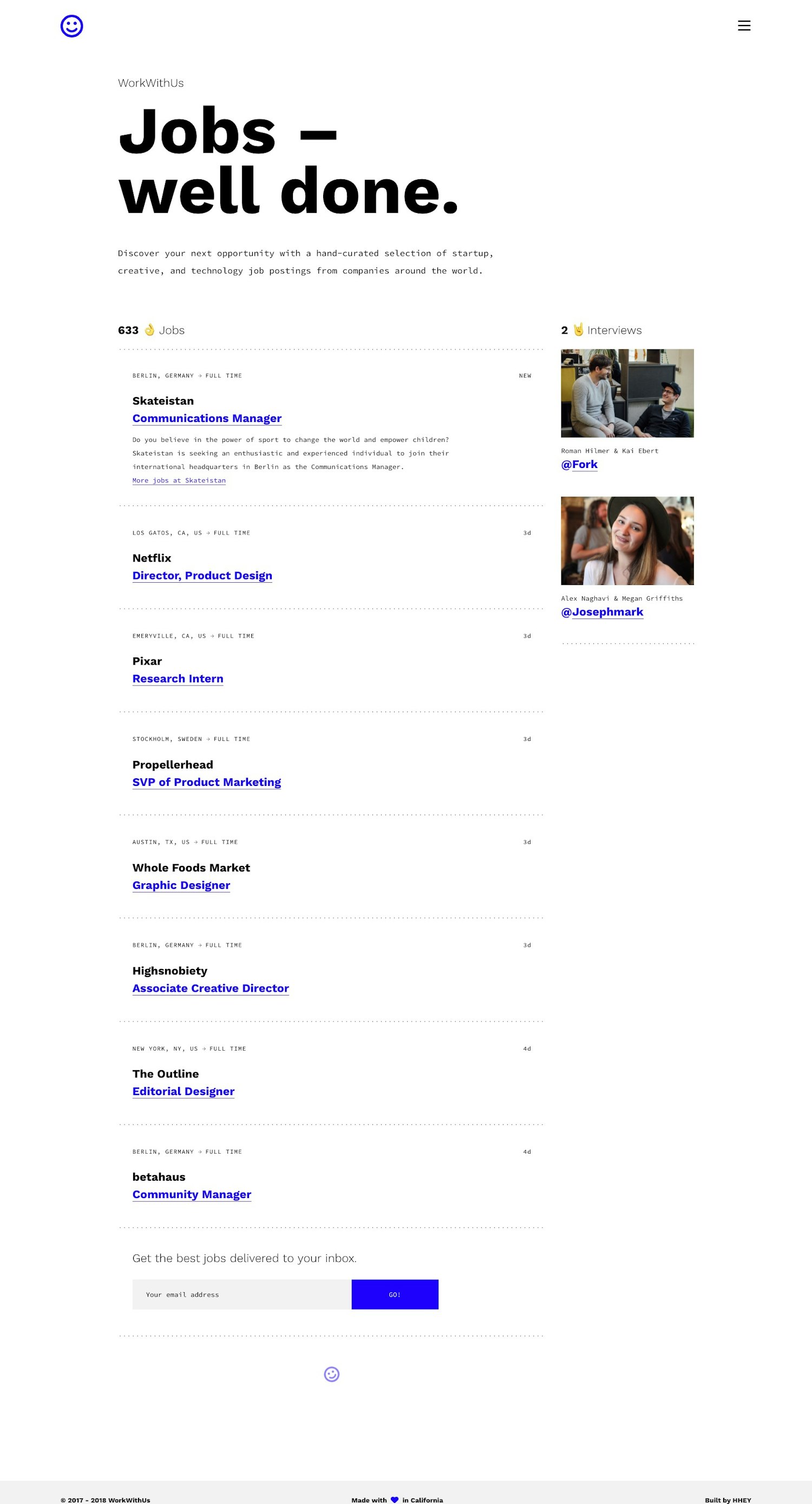Open Associate Creative Director listing
The width and height of the screenshot is (812, 1504).
coord(211,988)
